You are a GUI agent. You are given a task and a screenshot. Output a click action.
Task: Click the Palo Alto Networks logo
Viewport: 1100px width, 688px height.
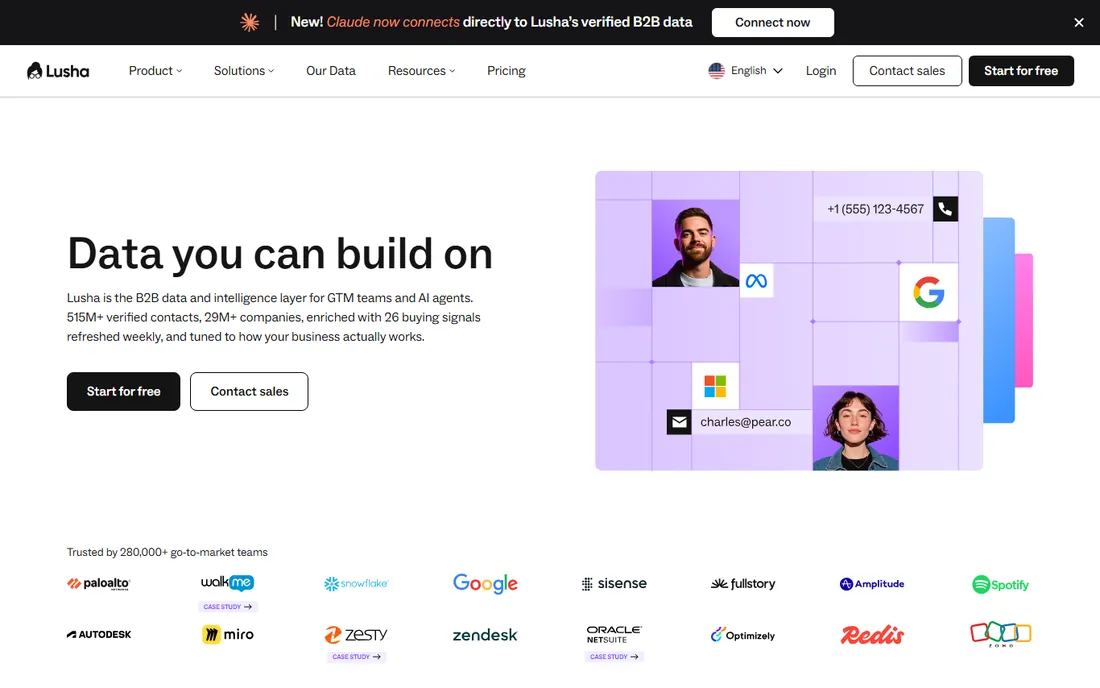pos(99,584)
